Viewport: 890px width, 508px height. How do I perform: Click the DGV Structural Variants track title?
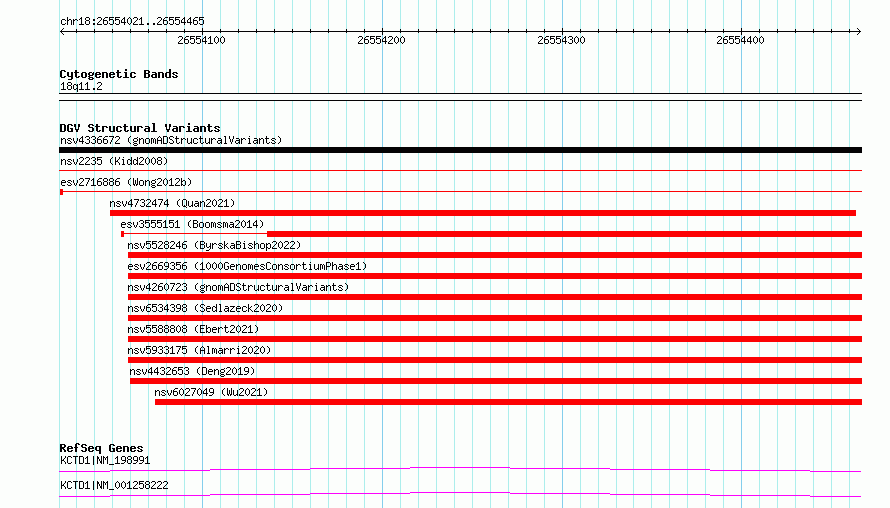(140, 128)
